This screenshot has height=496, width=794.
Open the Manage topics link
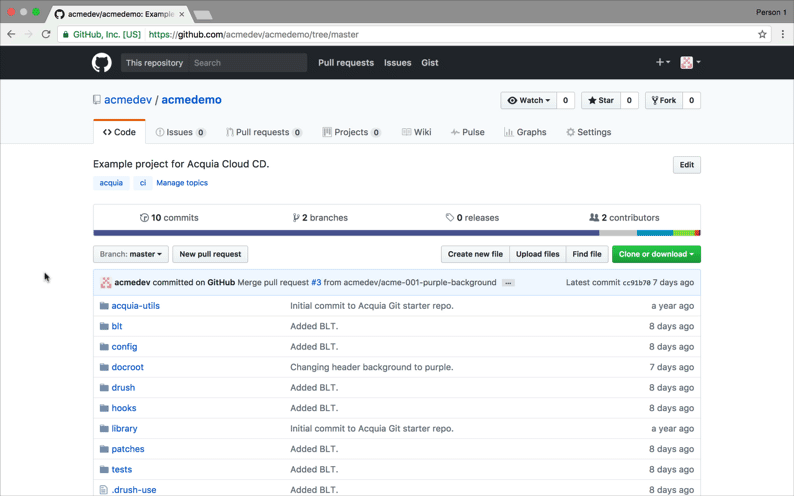(x=182, y=183)
